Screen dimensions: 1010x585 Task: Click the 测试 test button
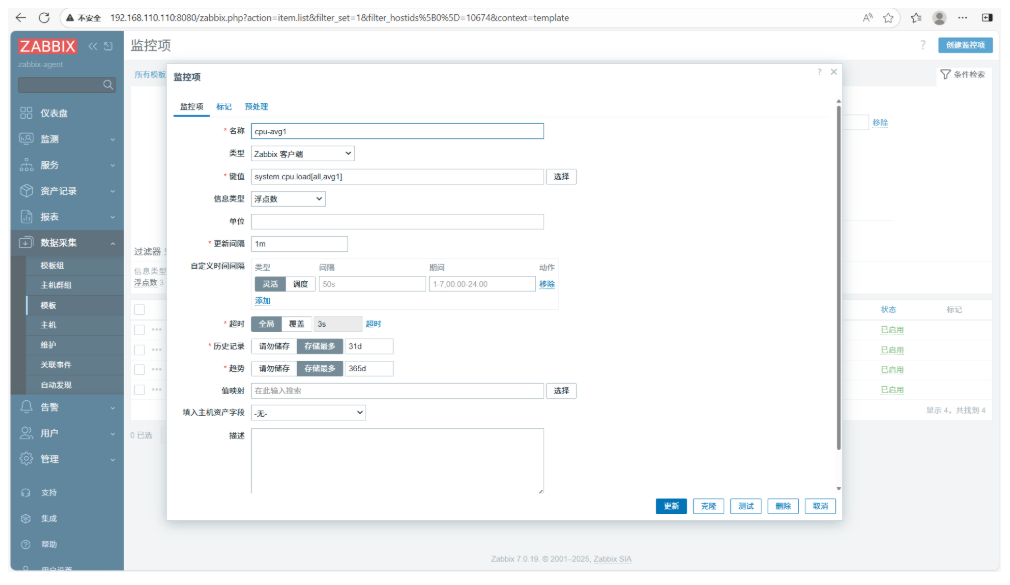pos(746,506)
